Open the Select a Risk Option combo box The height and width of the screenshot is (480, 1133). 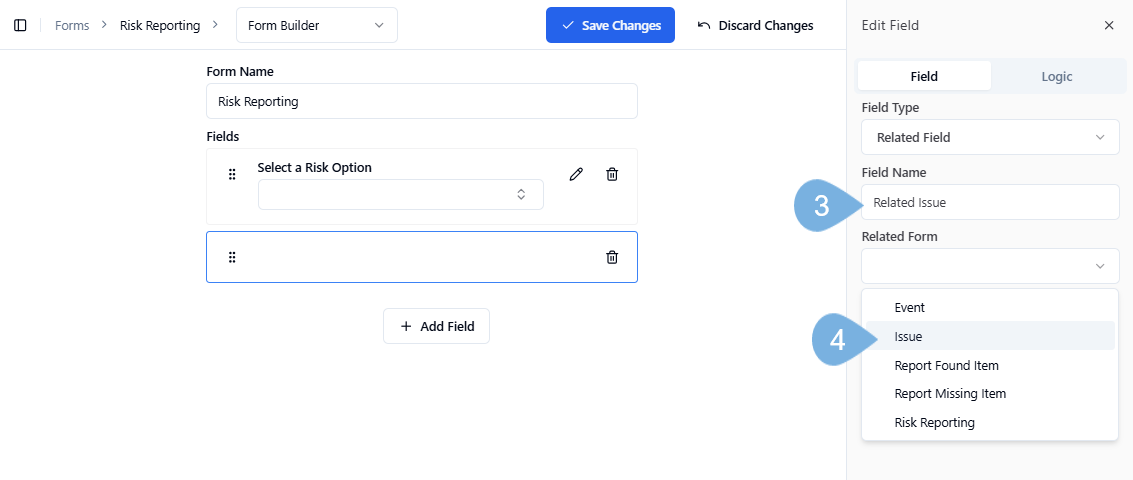(x=400, y=194)
